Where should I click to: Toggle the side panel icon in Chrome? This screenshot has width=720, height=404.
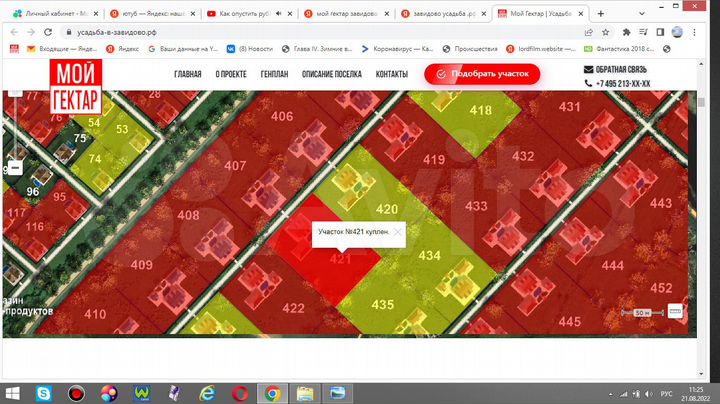(x=660, y=32)
